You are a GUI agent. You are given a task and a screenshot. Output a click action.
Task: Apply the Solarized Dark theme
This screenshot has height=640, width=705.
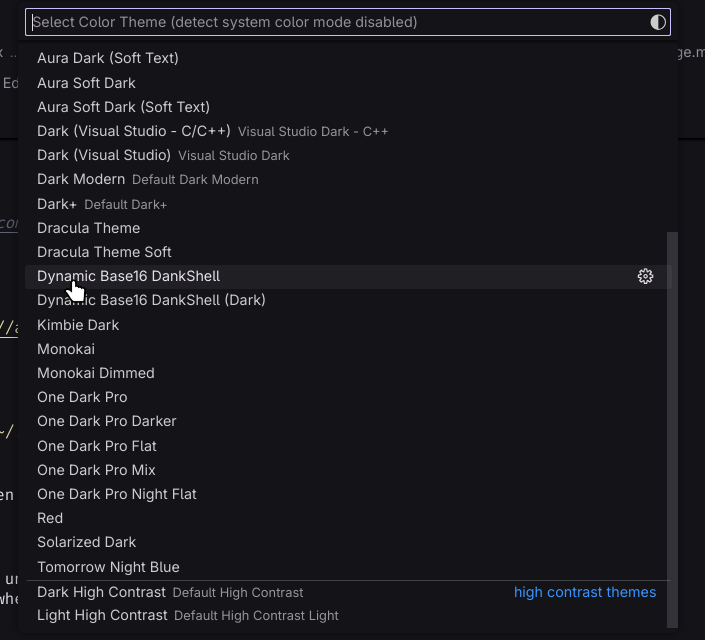coord(86,542)
